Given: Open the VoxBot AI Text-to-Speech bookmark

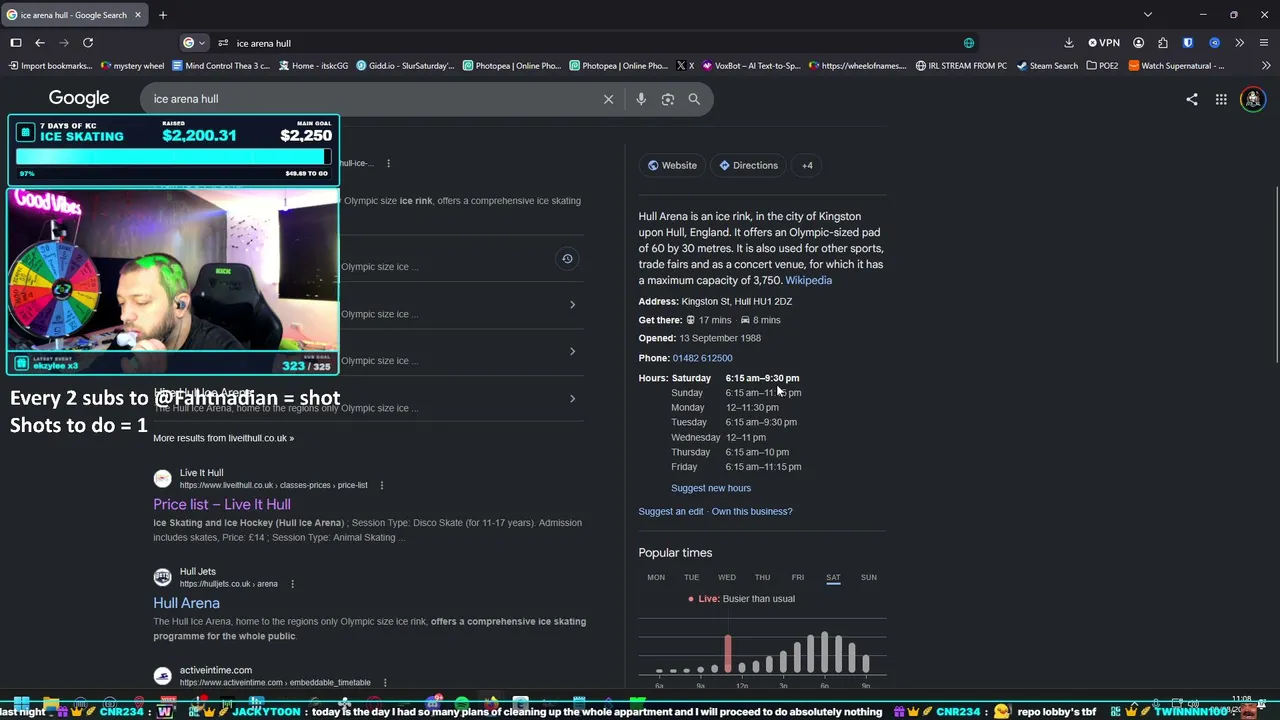Looking at the screenshot, I should click(752, 66).
